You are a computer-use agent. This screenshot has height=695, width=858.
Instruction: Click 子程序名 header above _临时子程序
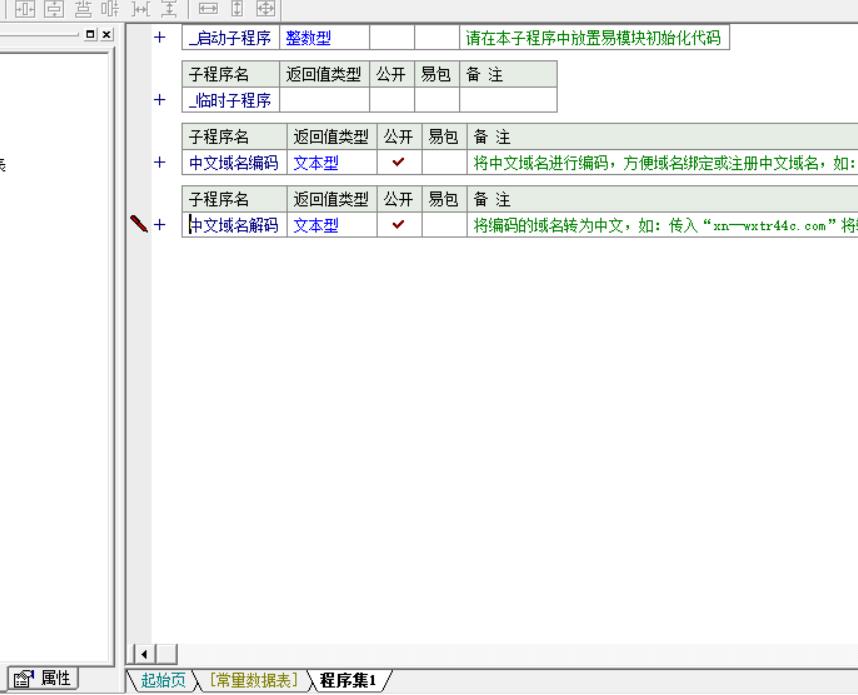point(230,74)
